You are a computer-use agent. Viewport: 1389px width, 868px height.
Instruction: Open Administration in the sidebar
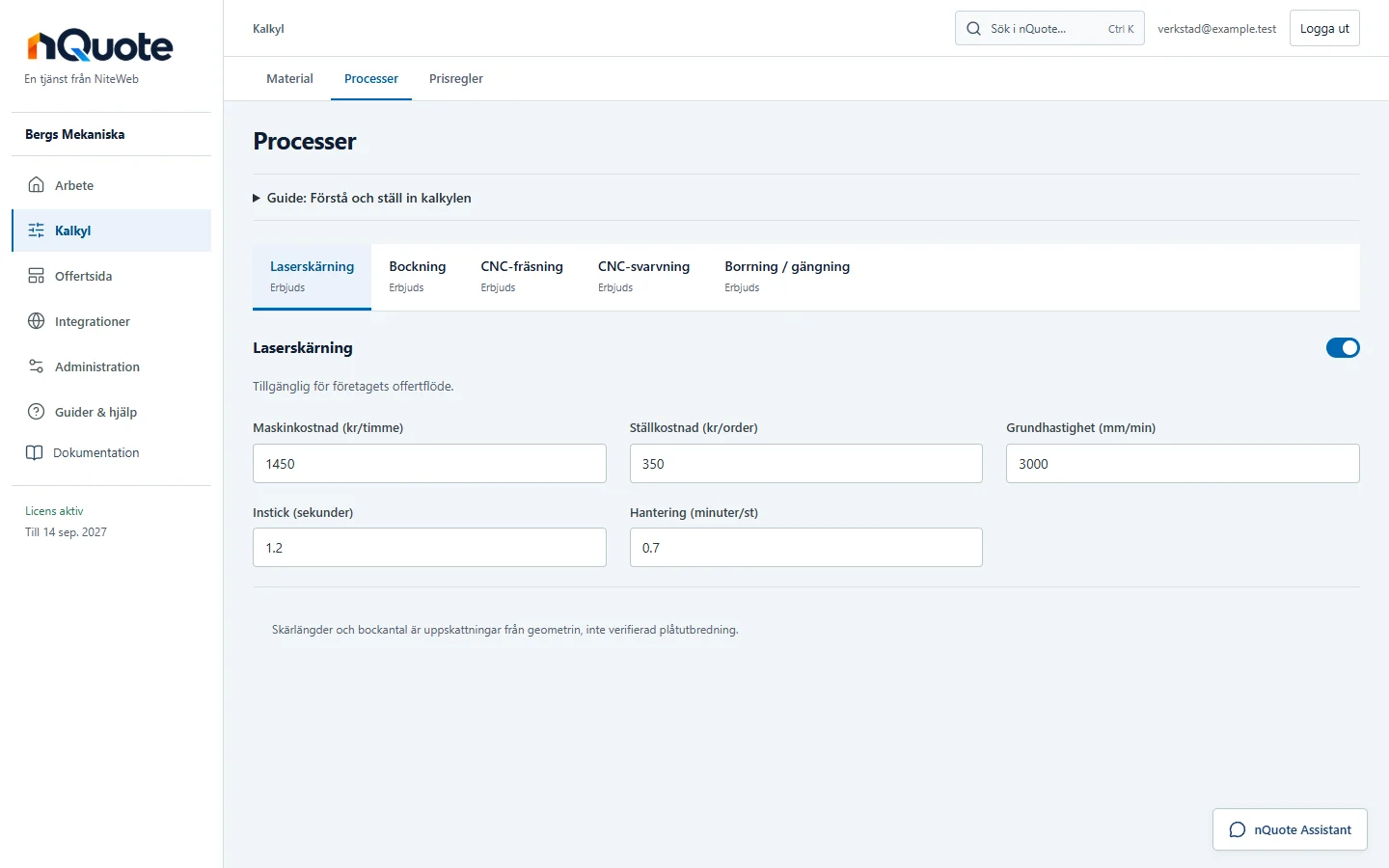click(x=111, y=366)
